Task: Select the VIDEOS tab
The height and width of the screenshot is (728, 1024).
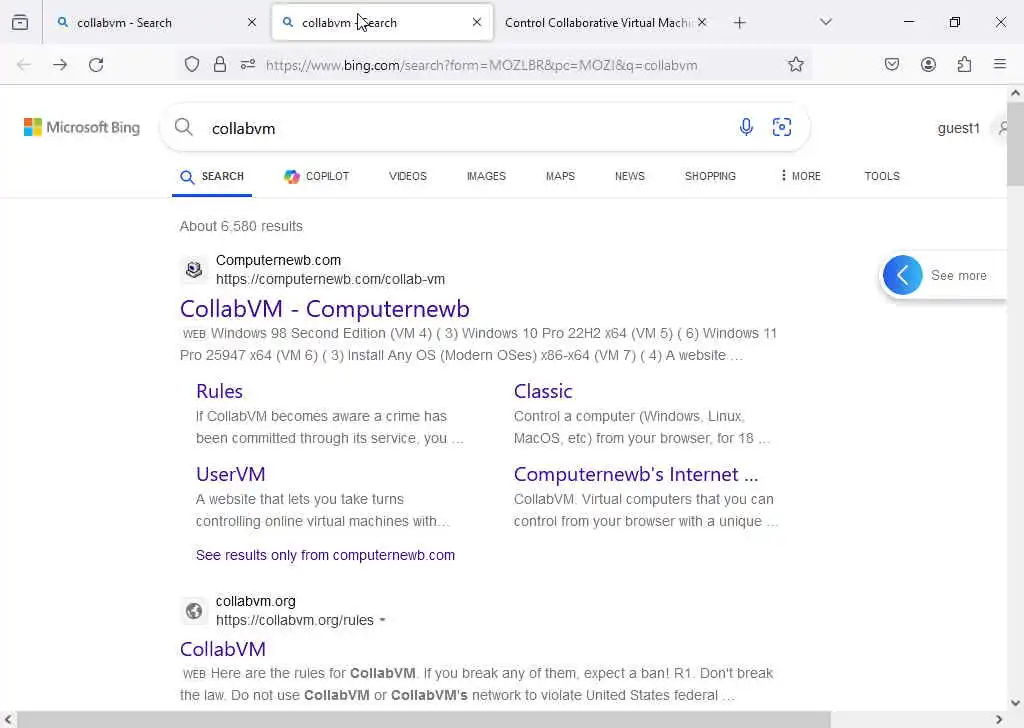Action: coord(408,176)
